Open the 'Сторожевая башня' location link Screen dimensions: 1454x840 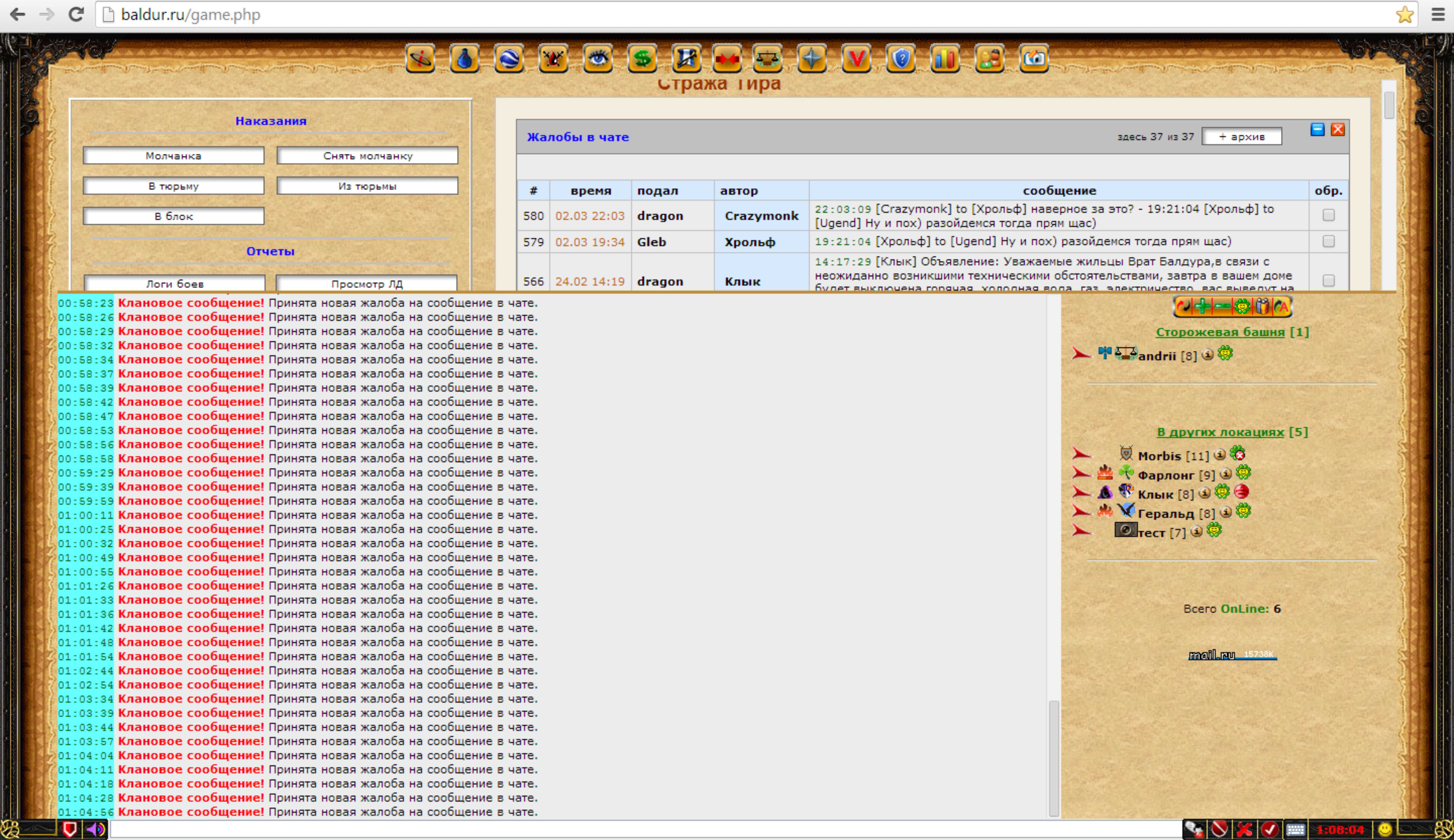1220,332
